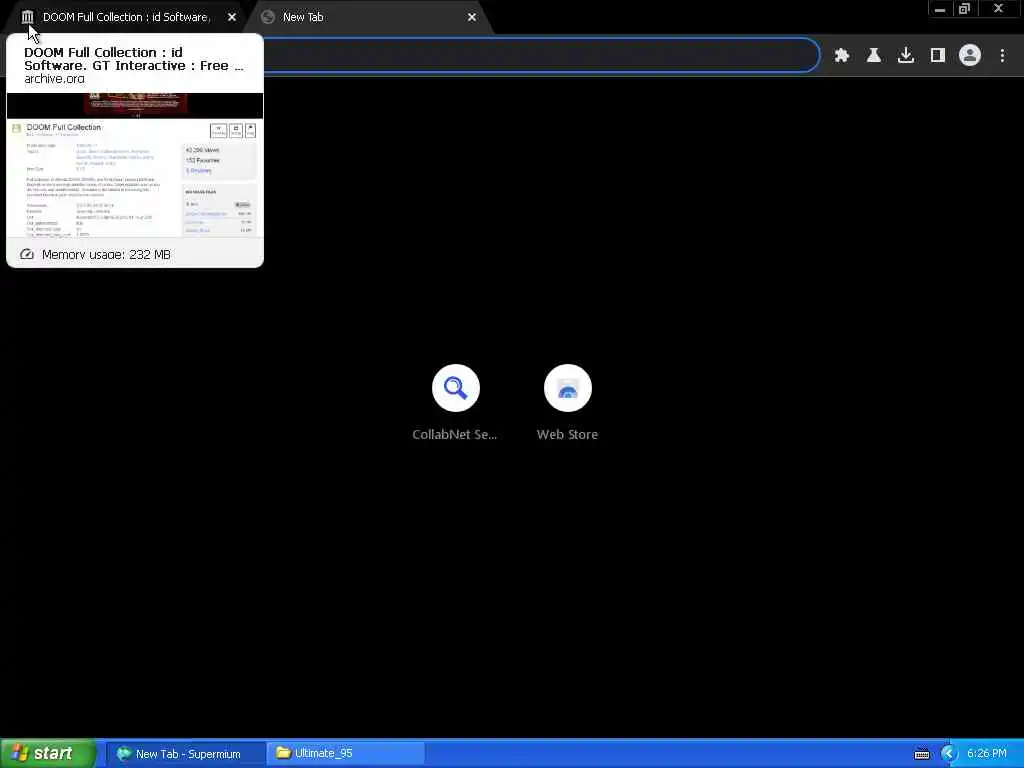
Task: Click the archive.org favicon on first tab
Action: [x=27, y=17]
